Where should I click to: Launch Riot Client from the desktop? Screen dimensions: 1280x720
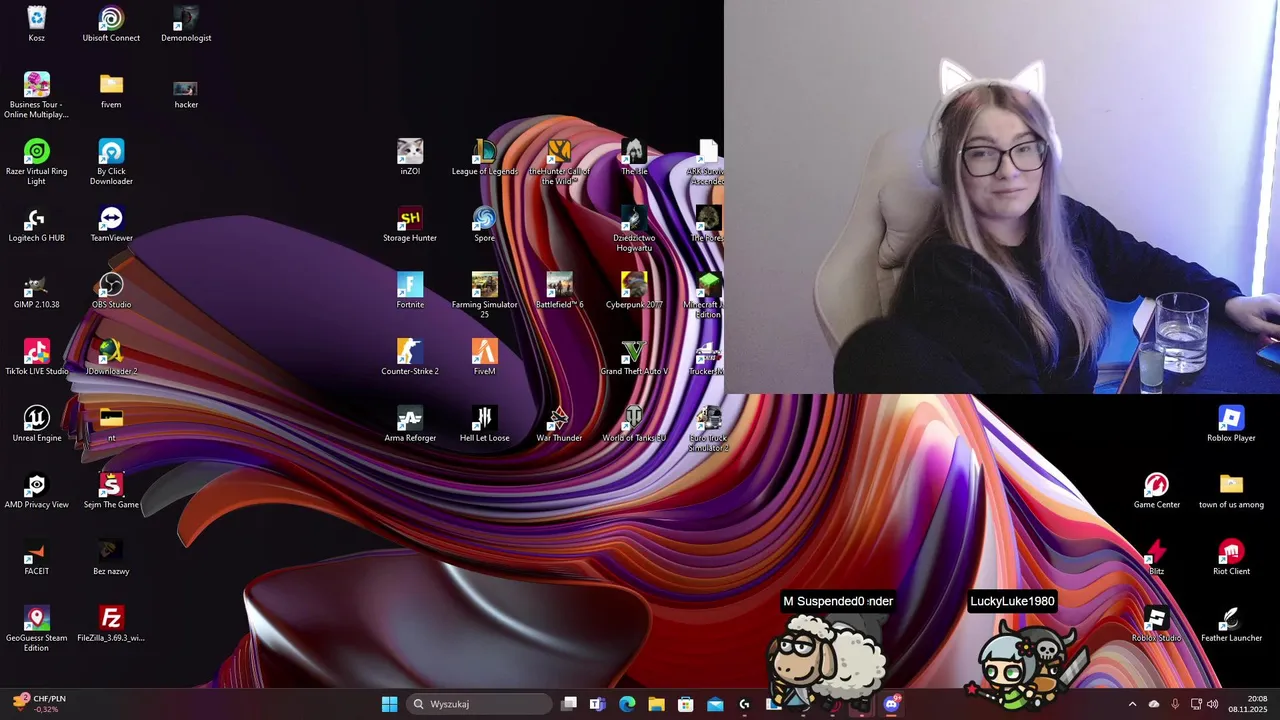coord(1231,557)
